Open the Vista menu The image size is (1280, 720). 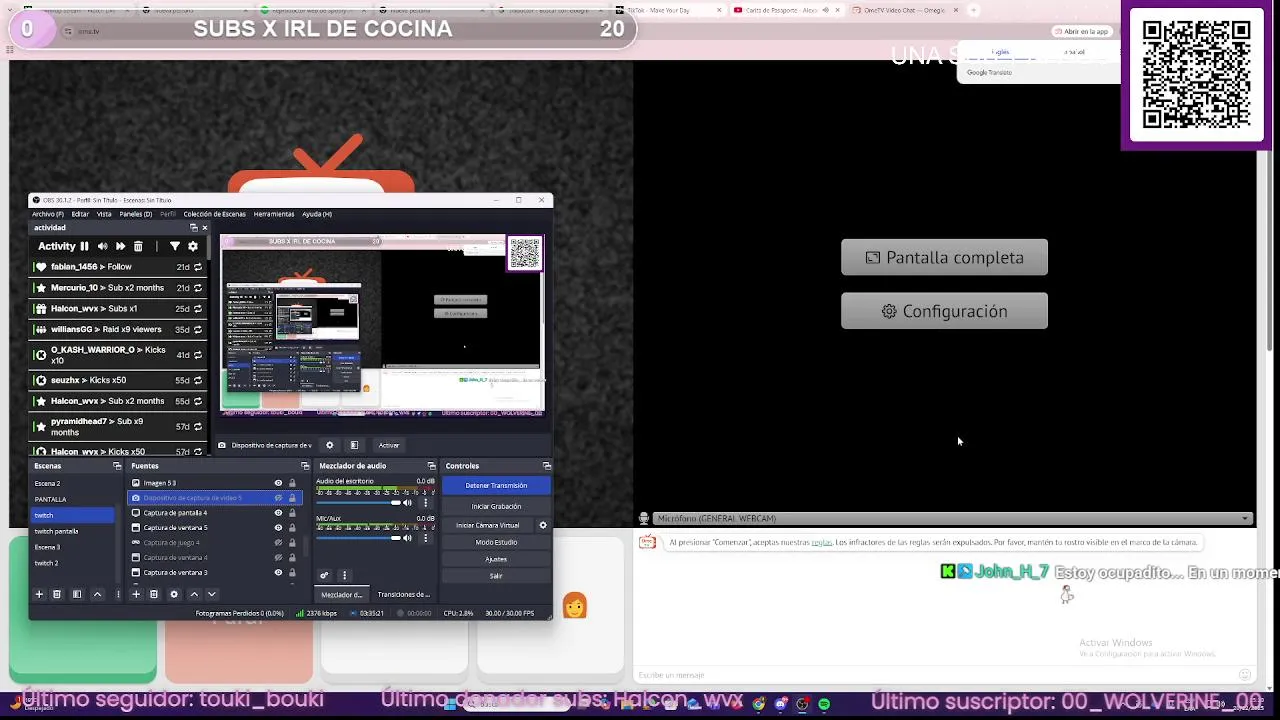[104, 214]
